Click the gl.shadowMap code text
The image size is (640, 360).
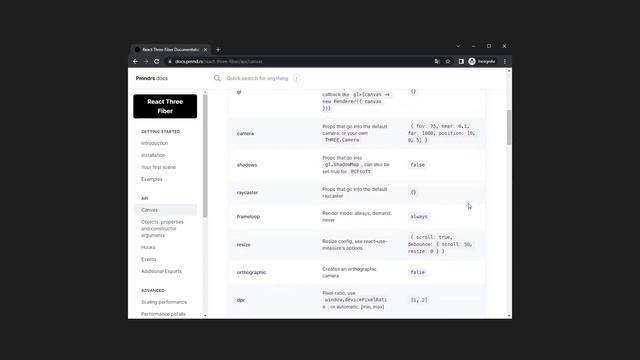pyautogui.click(x=342, y=164)
